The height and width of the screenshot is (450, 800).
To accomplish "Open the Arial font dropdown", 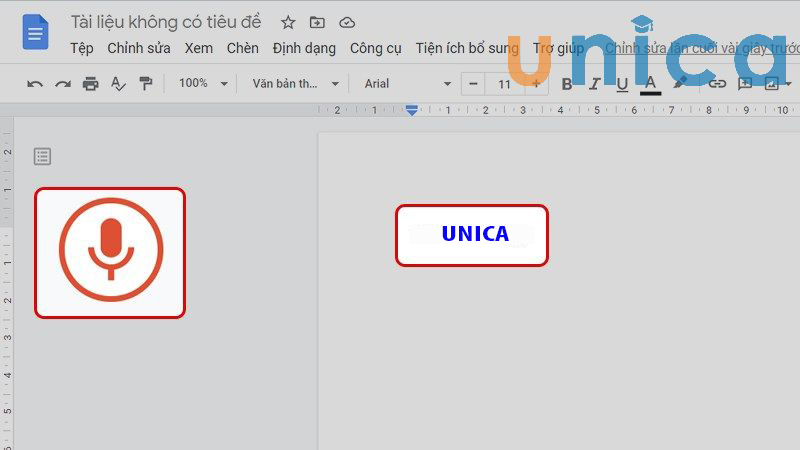I will coord(408,84).
